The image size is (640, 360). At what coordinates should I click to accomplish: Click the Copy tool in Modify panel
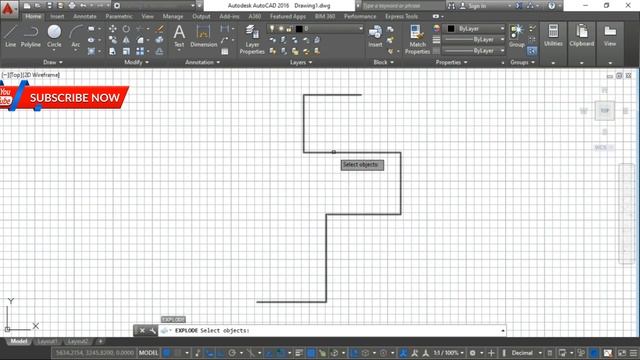pyautogui.click(x=112, y=40)
